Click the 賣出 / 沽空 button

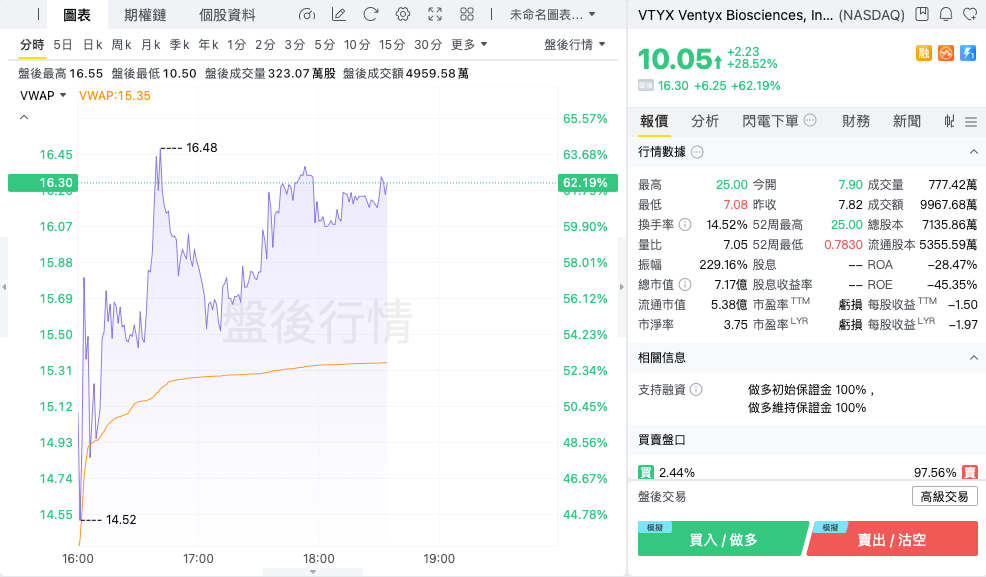point(892,539)
